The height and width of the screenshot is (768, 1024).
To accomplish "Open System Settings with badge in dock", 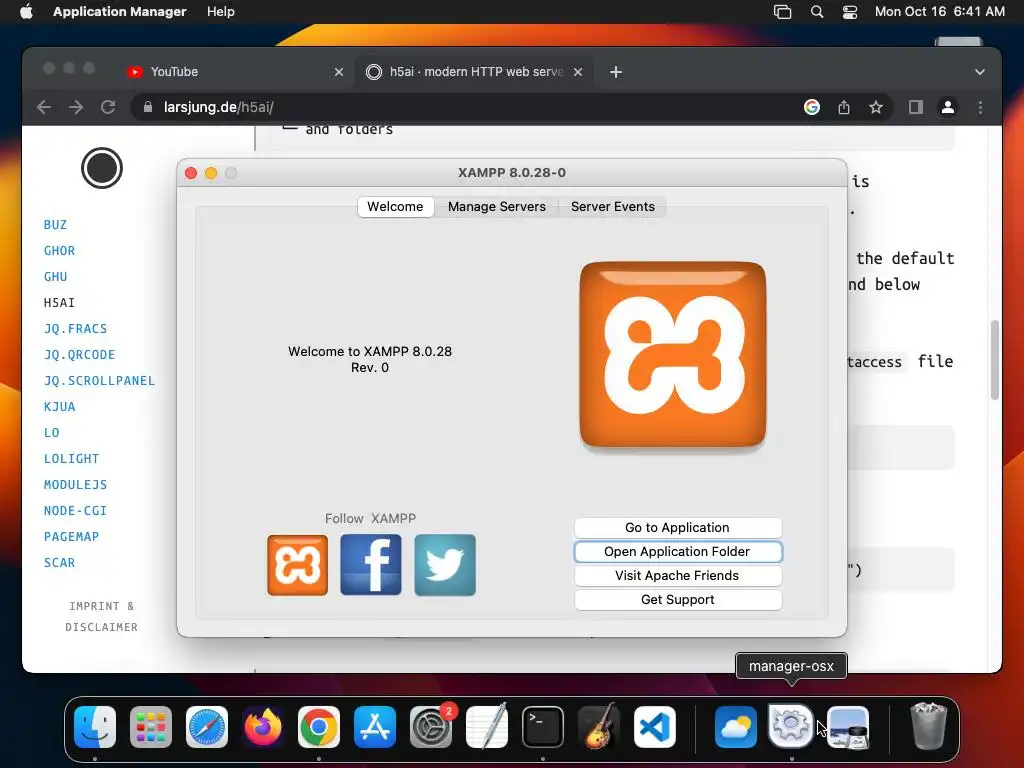I will point(431,727).
